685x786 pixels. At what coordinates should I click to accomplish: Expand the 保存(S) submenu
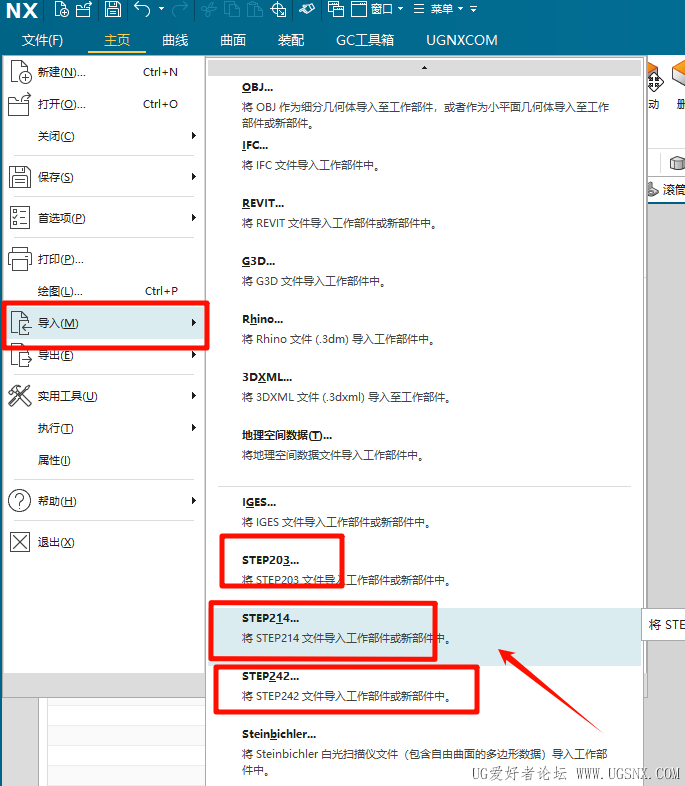tap(104, 177)
